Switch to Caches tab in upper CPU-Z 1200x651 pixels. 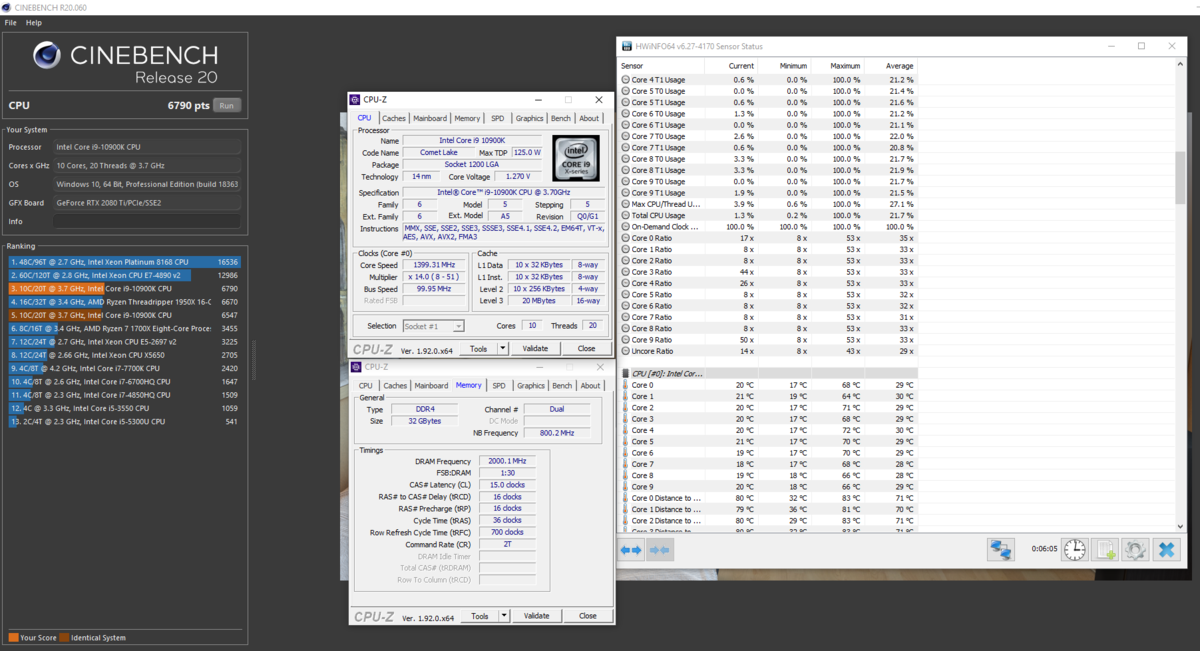(394, 118)
